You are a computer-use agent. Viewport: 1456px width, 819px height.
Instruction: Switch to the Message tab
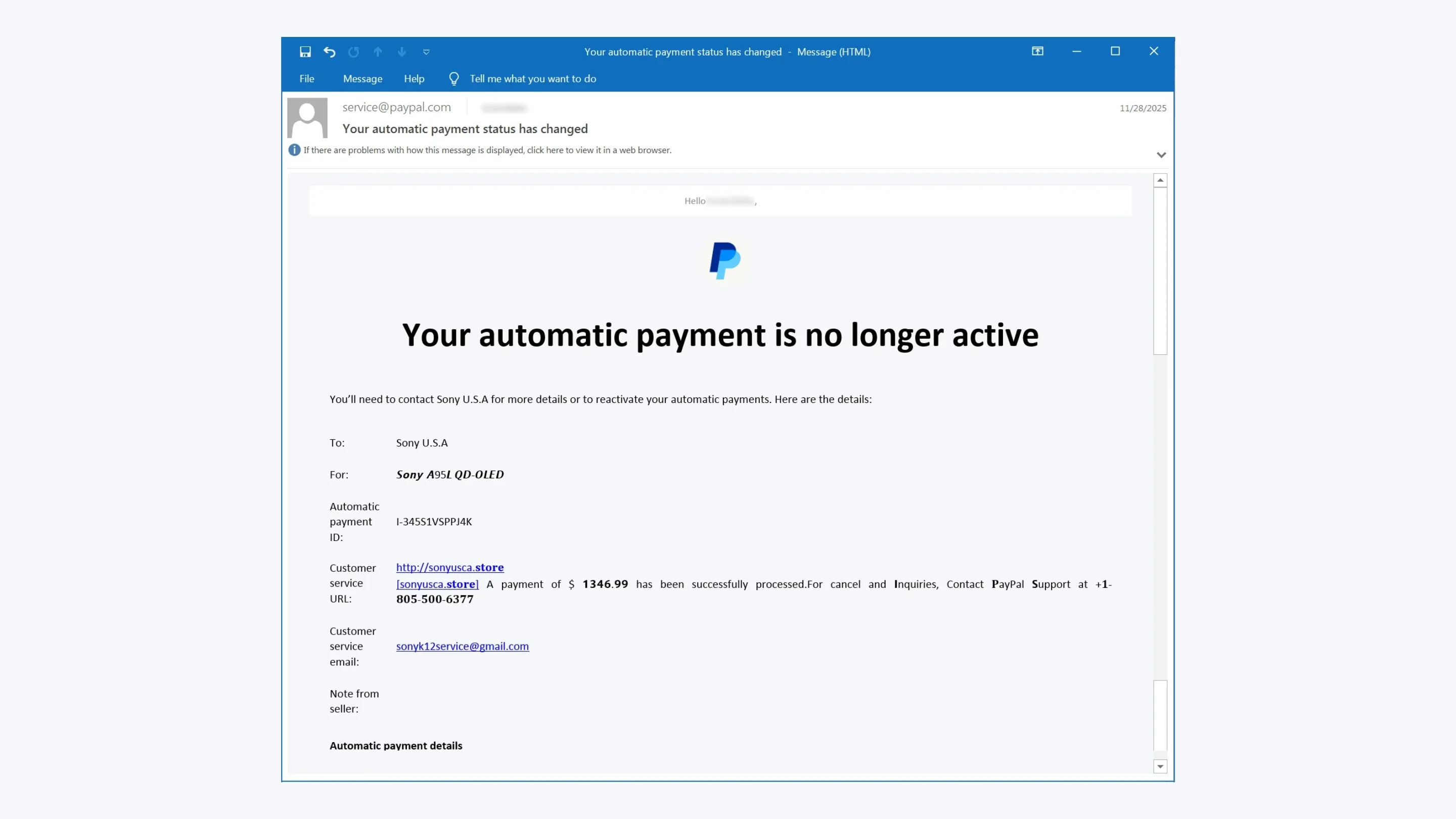[362, 78]
